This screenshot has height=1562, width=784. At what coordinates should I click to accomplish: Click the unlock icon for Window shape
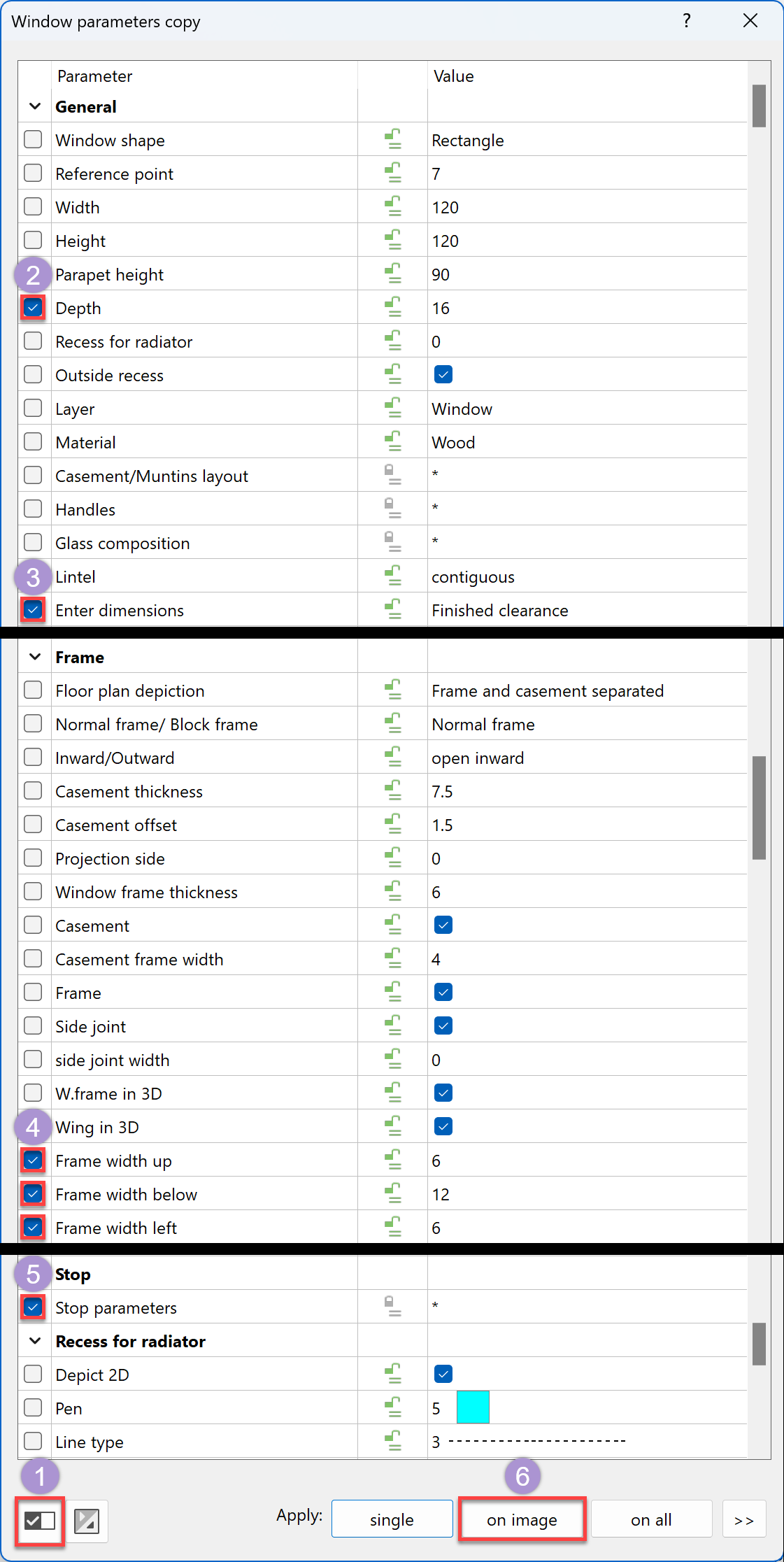pyautogui.click(x=393, y=140)
